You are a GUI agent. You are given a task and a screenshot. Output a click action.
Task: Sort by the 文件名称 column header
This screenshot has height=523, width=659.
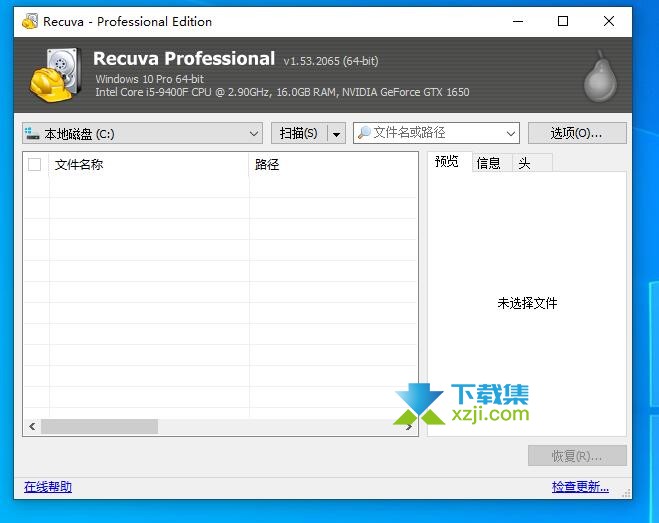point(149,164)
